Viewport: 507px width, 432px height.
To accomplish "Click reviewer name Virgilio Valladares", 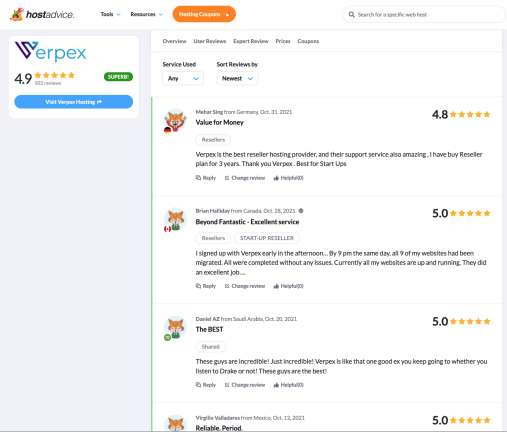I will coord(218,418).
